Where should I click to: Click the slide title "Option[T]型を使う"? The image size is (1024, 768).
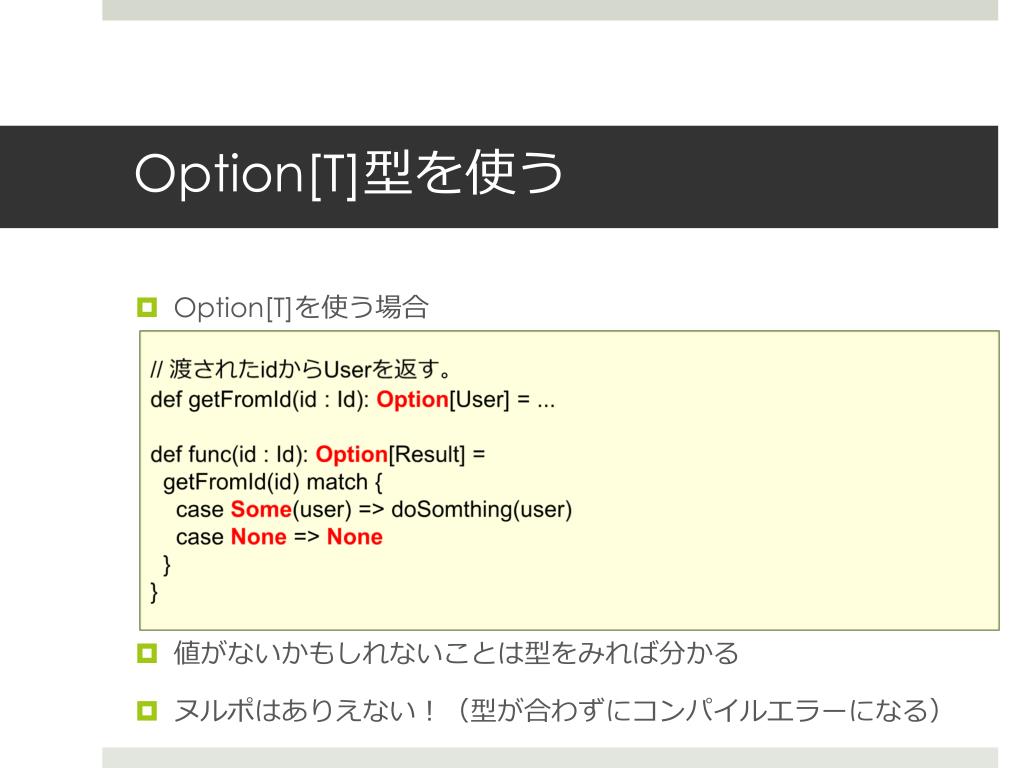348,176
